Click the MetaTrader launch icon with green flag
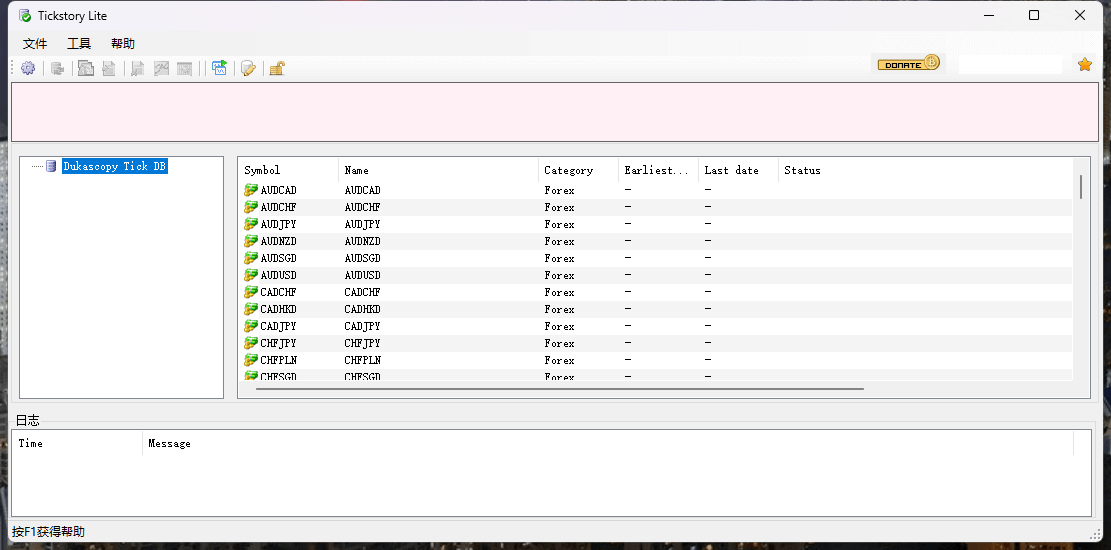1111x550 pixels. click(x=219, y=68)
